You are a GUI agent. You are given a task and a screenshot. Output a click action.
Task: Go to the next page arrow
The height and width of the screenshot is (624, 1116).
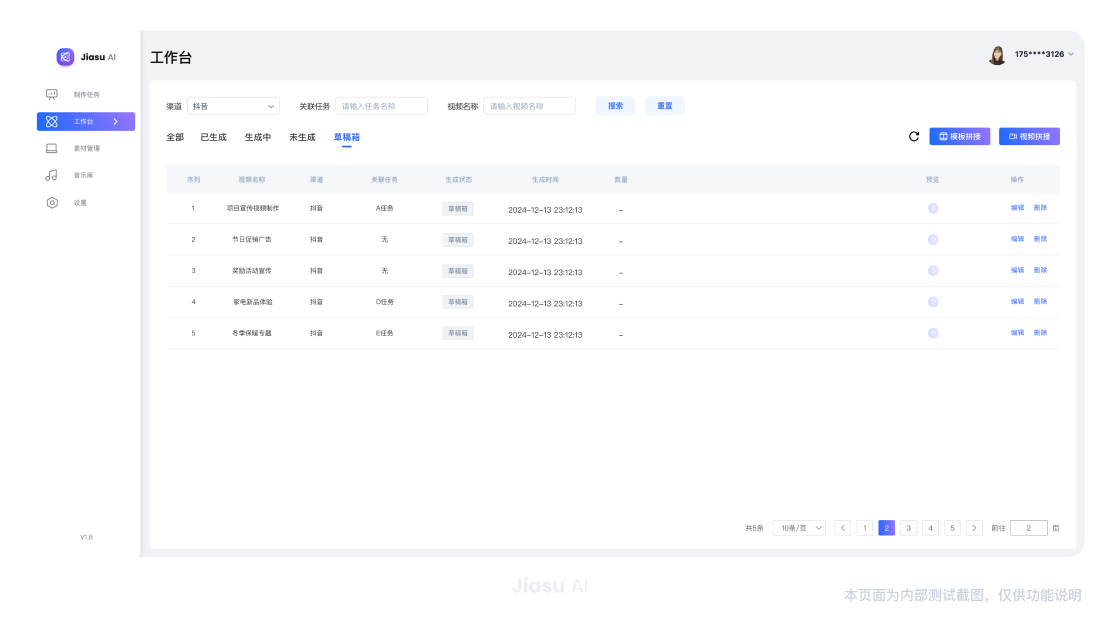click(974, 528)
